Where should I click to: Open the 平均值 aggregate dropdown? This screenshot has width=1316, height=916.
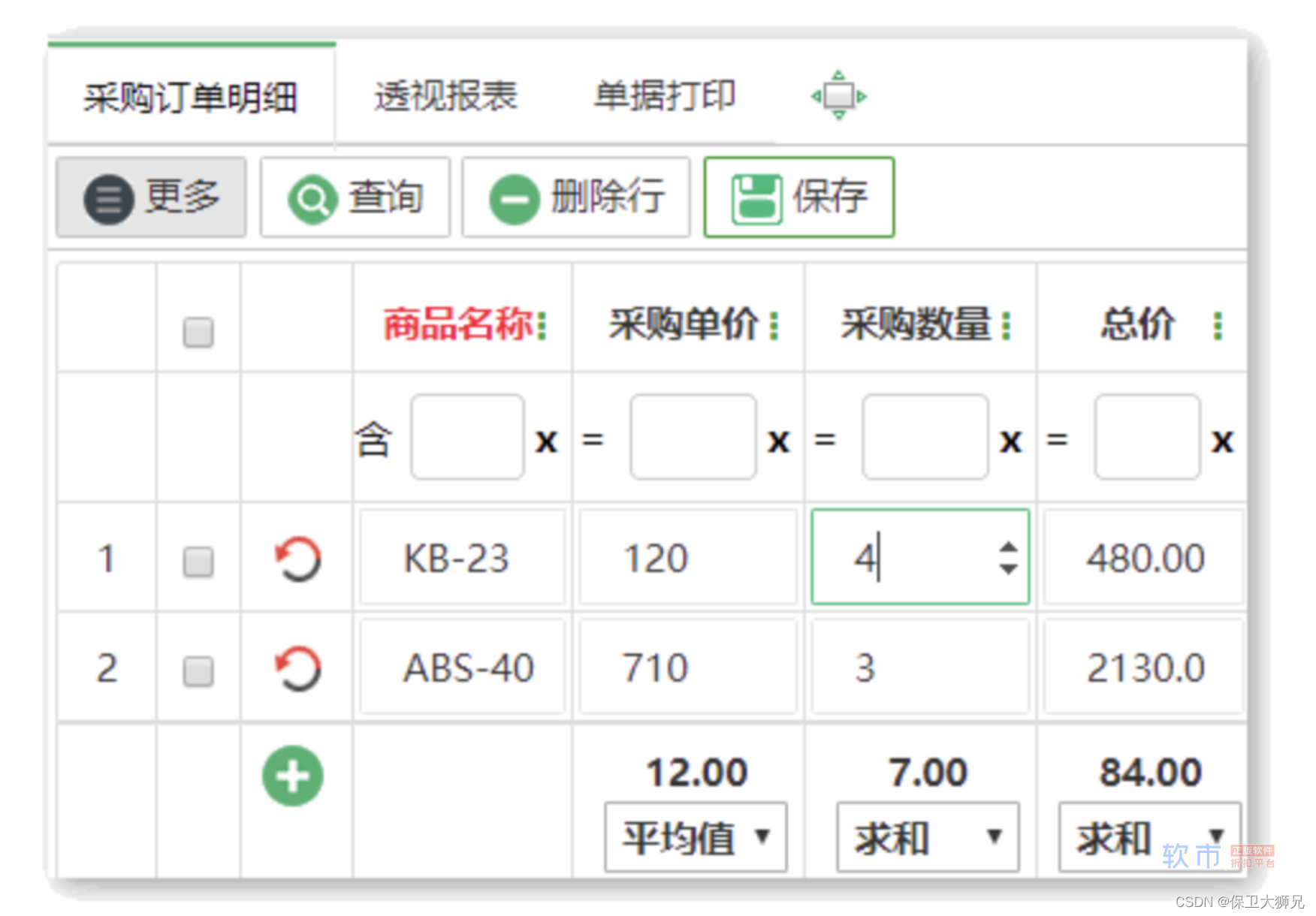tap(696, 837)
